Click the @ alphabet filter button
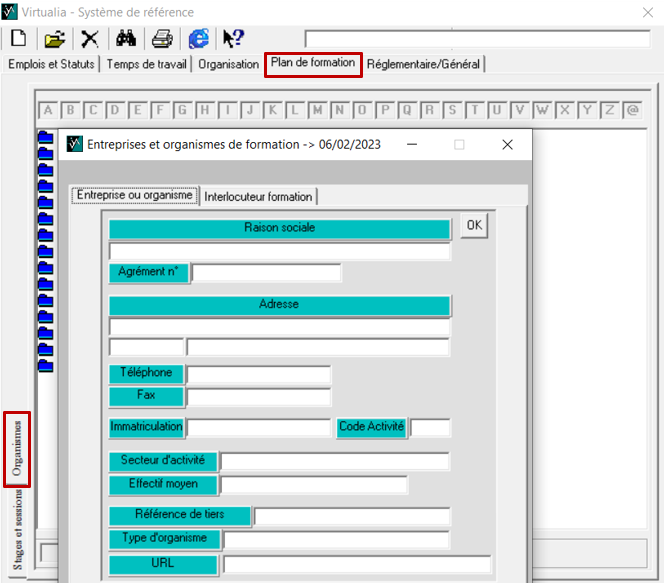The height and width of the screenshot is (583, 664). click(632, 110)
